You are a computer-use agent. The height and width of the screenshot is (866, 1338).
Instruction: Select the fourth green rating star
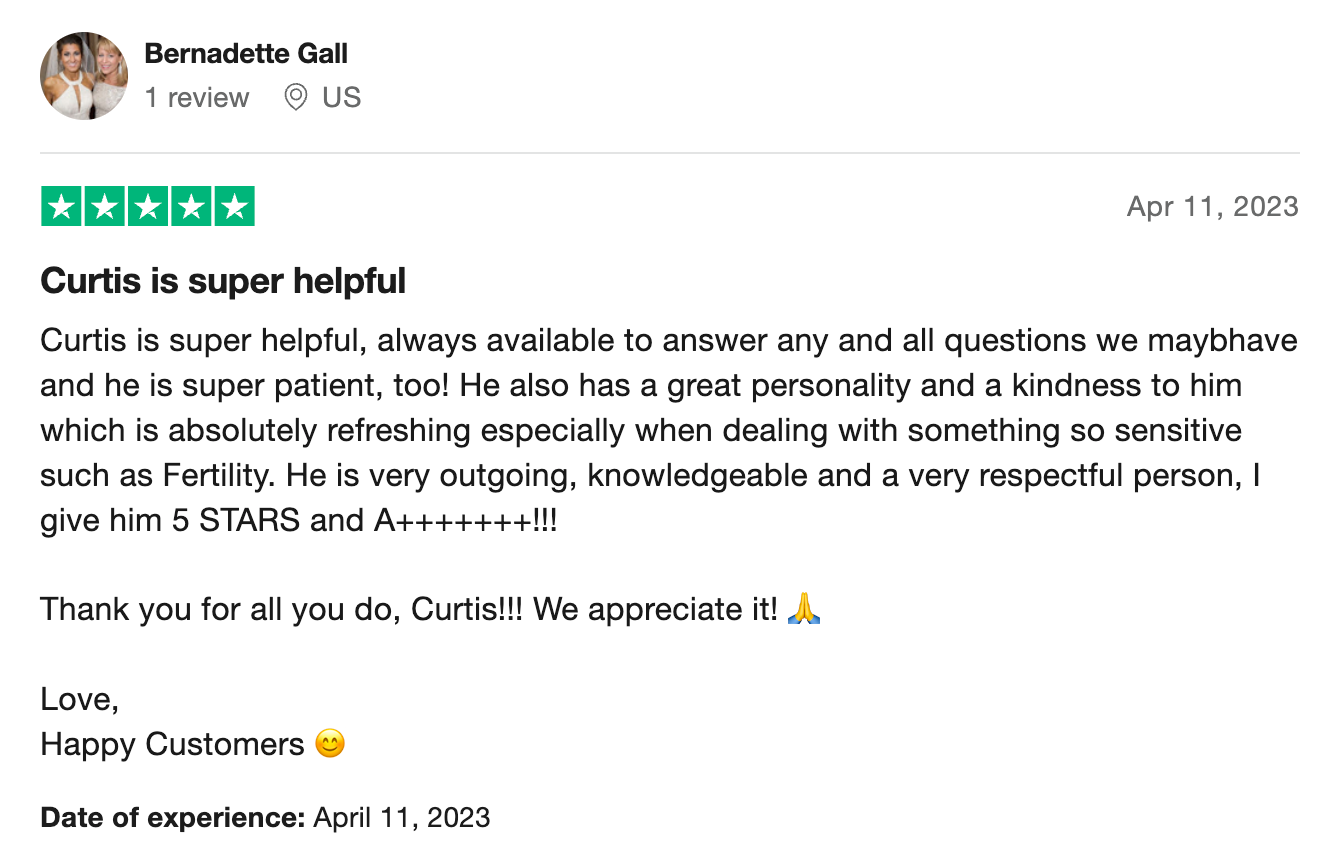coord(191,206)
